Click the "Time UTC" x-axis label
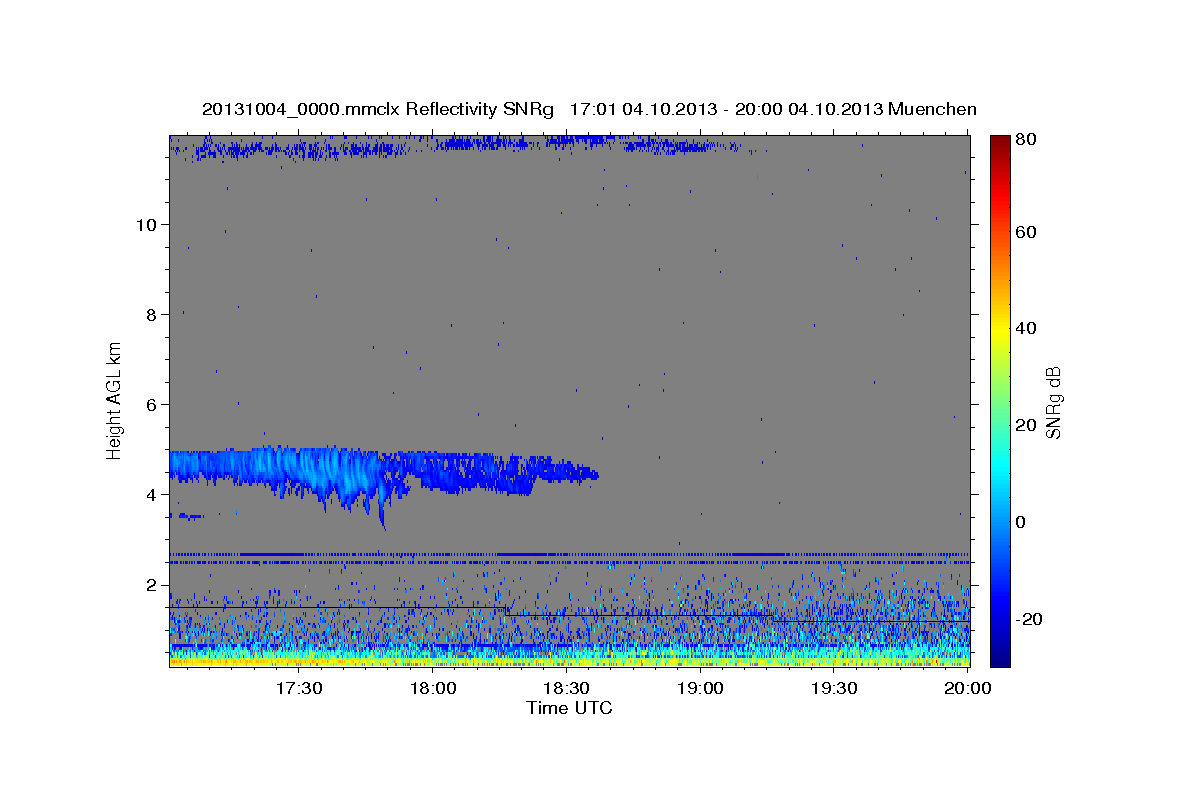The image size is (1200, 800). [569, 708]
